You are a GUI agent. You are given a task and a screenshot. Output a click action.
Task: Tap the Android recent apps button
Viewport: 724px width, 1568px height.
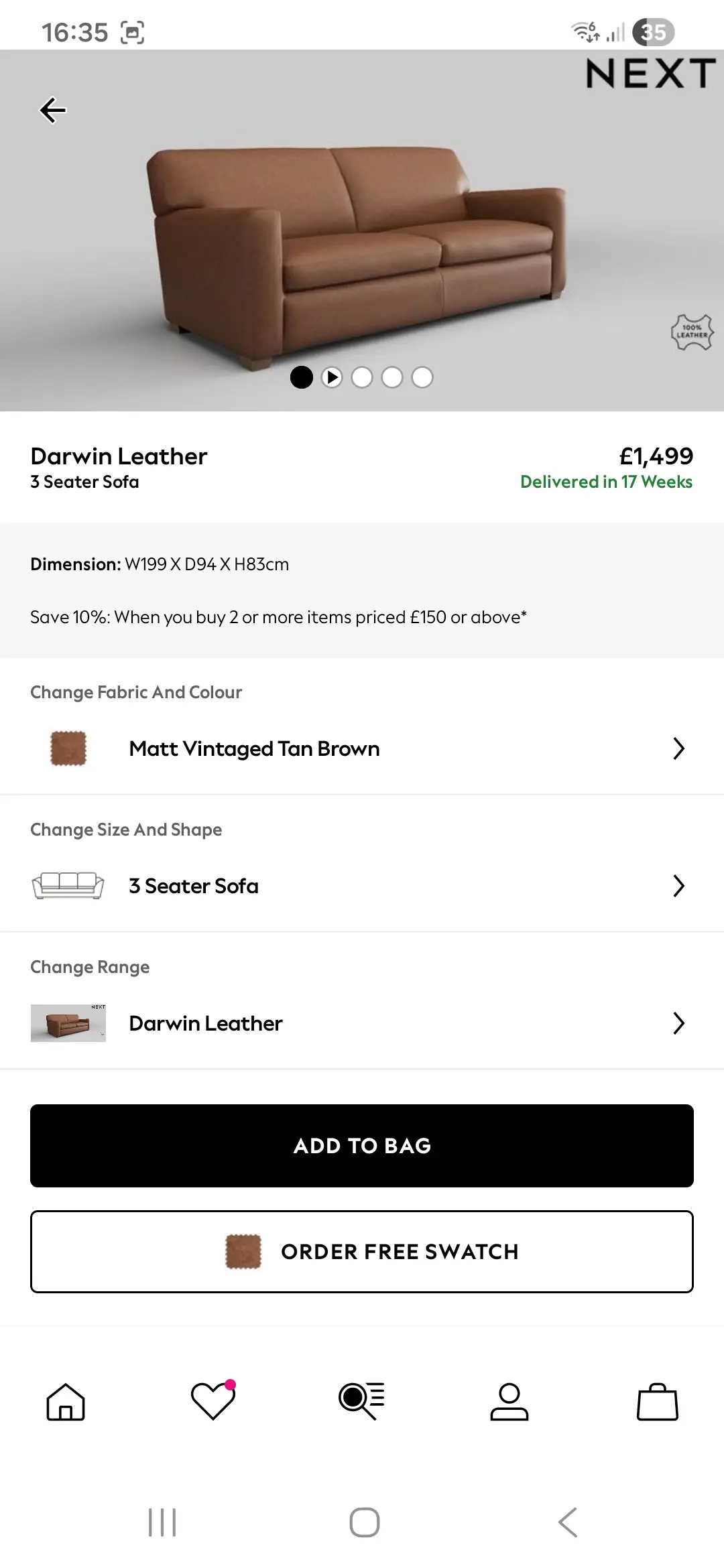[162, 1522]
